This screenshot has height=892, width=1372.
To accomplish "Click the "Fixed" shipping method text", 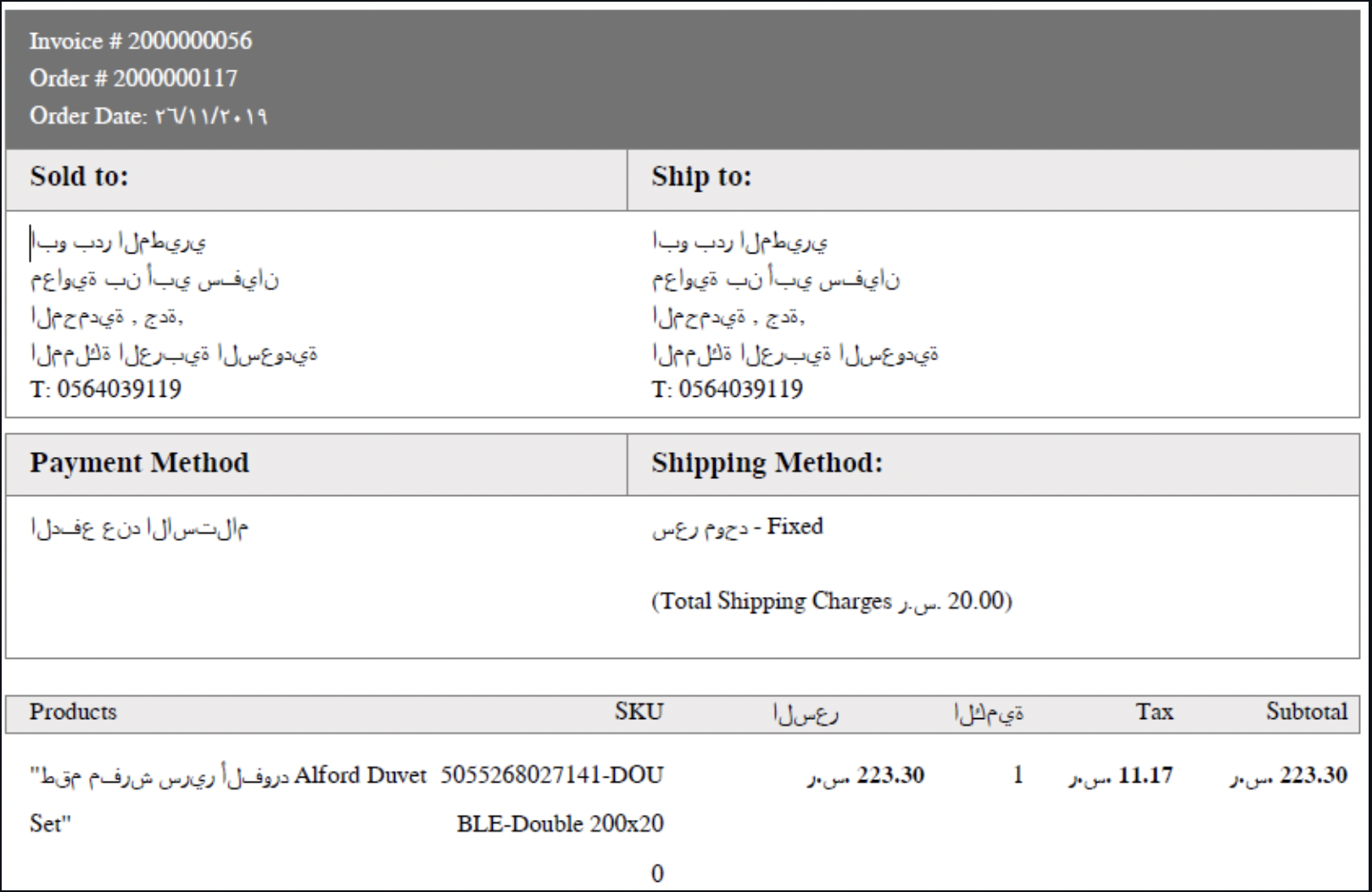I will click(795, 527).
